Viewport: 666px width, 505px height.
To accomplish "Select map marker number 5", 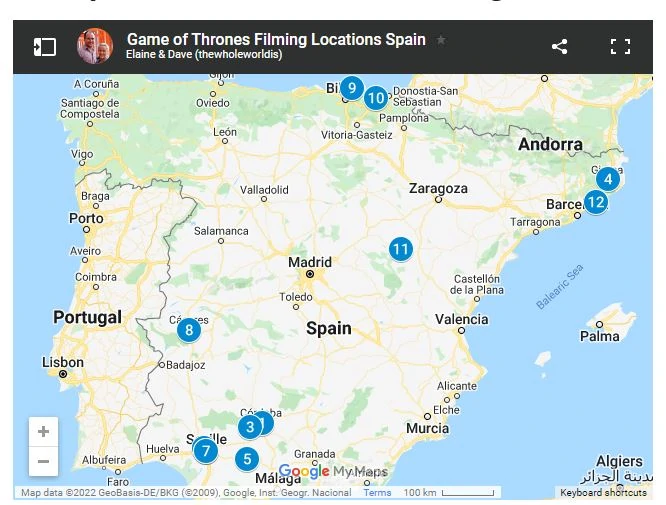I will click(247, 459).
